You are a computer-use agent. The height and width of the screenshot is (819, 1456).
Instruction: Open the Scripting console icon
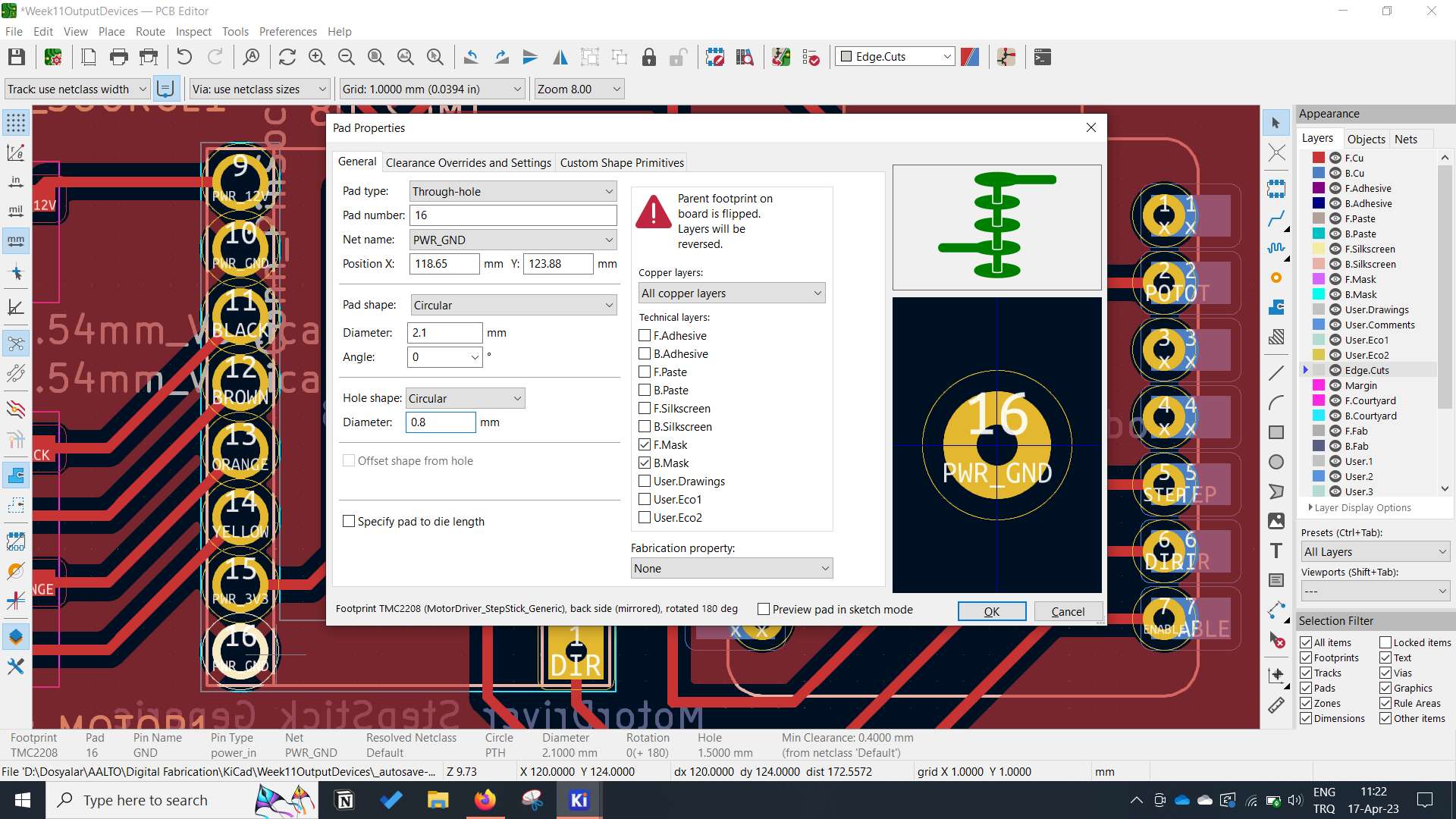pyautogui.click(x=1043, y=57)
